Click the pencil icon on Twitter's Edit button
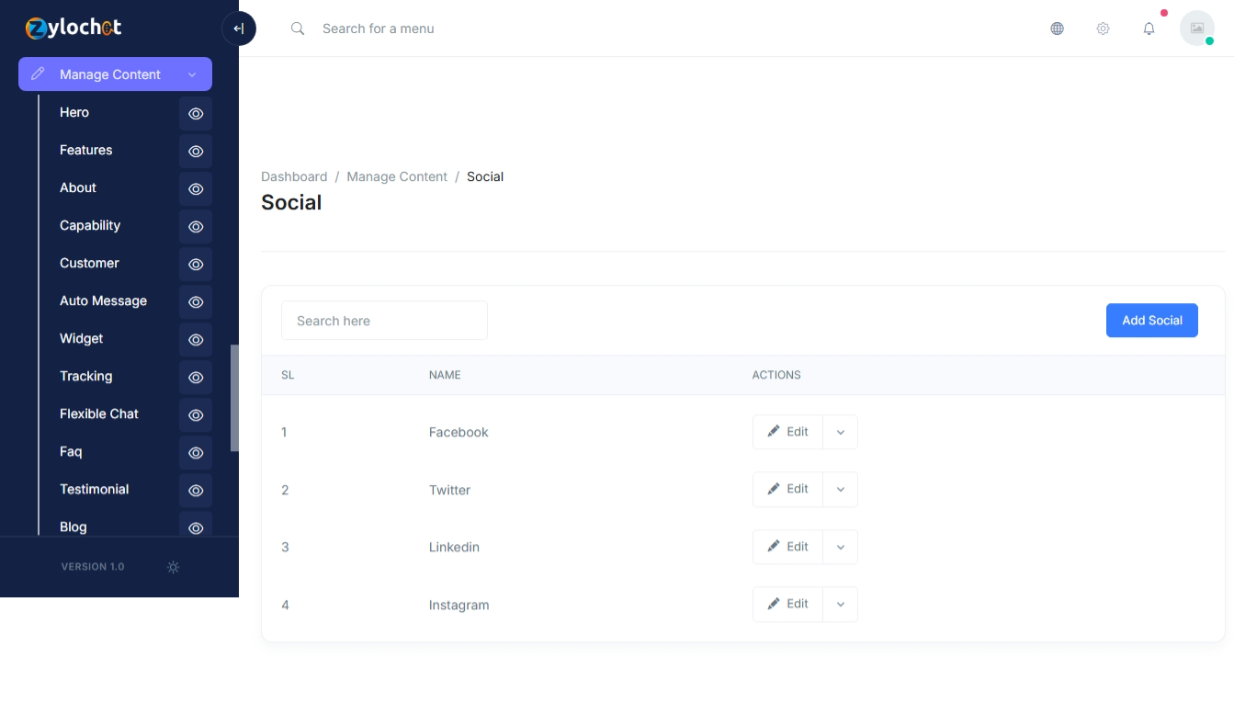The height and width of the screenshot is (719, 1234). click(773, 489)
